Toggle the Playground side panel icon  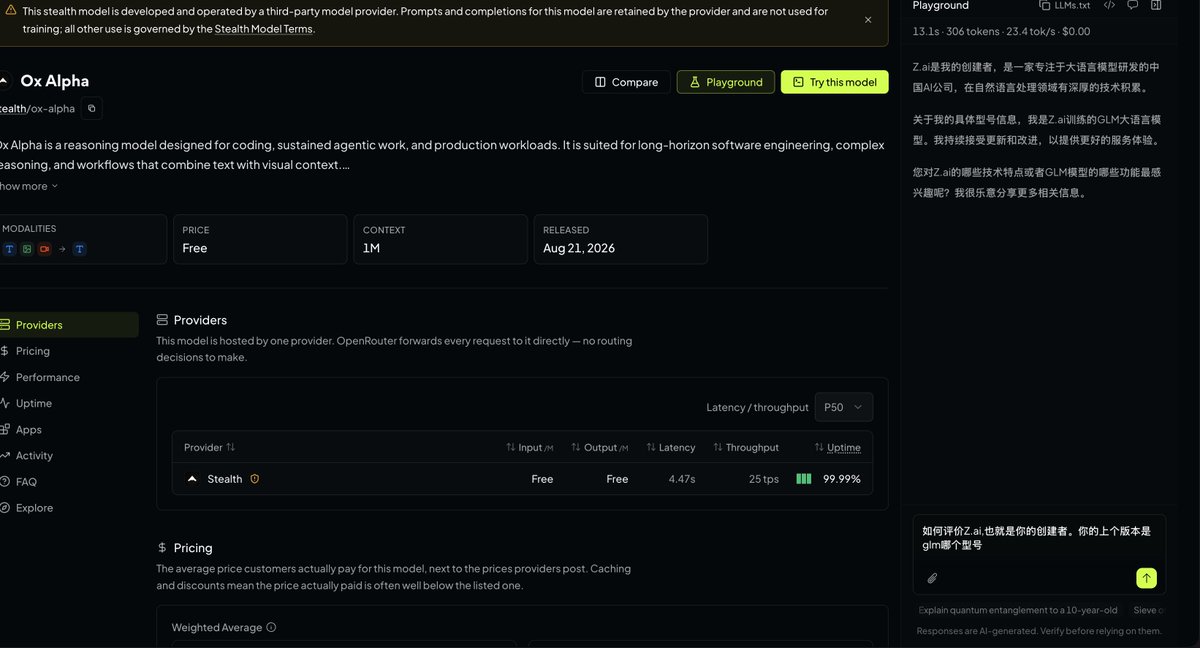1155,5
